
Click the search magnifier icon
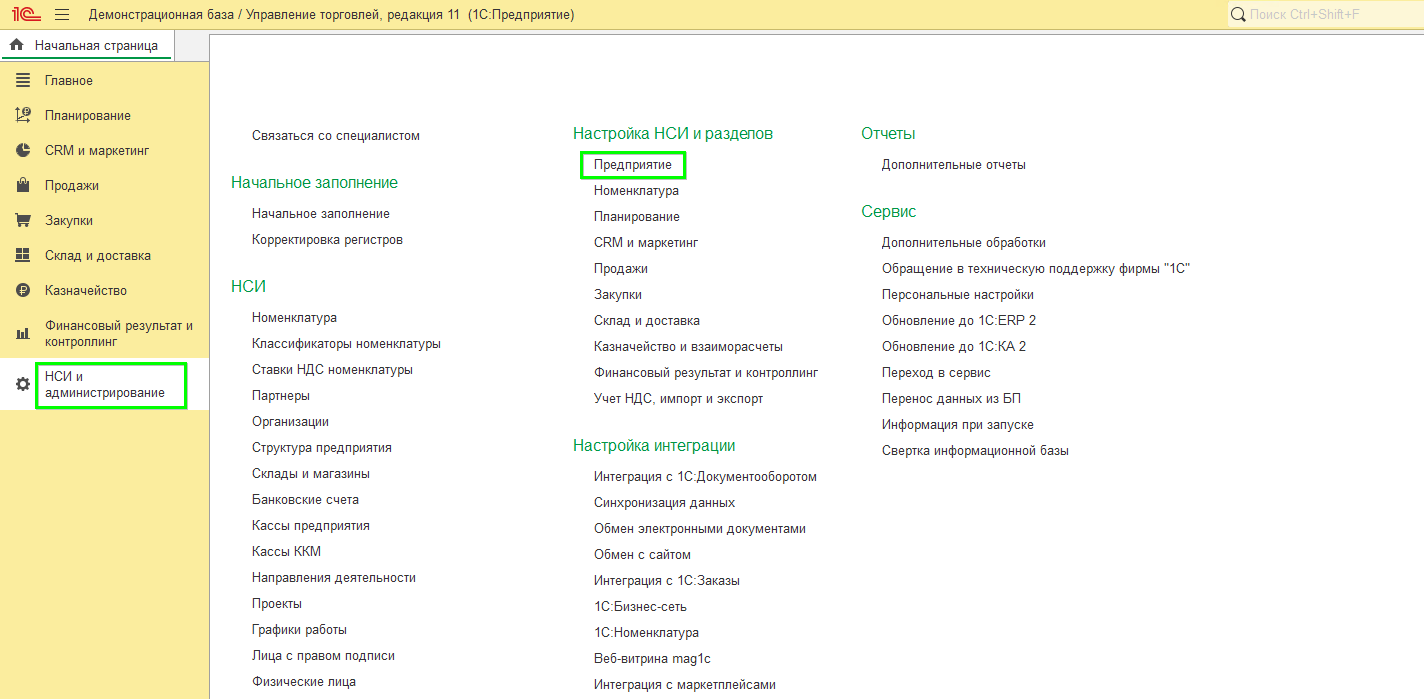pos(1238,14)
